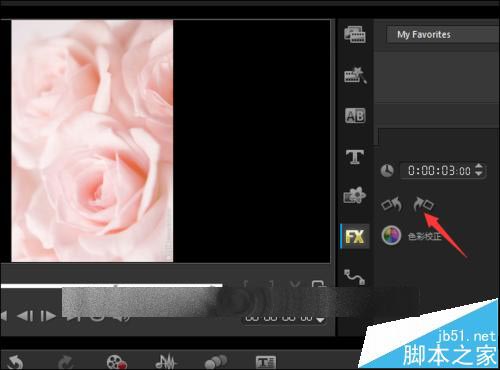The width and height of the screenshot is (500, 370).
Task: Open the Graphic library panel
Action: point(355,195)
